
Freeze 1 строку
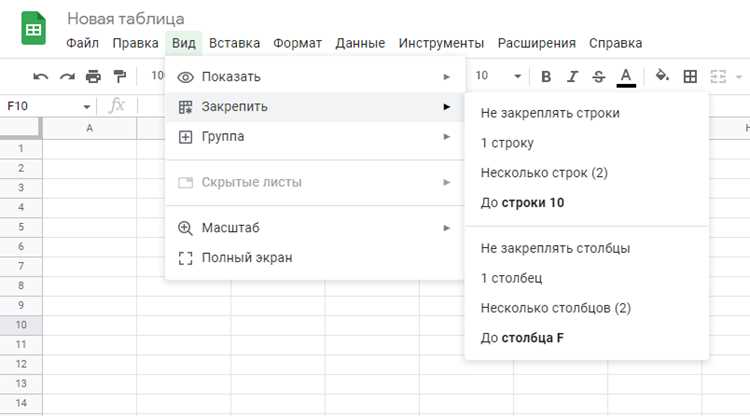[586, 143]
